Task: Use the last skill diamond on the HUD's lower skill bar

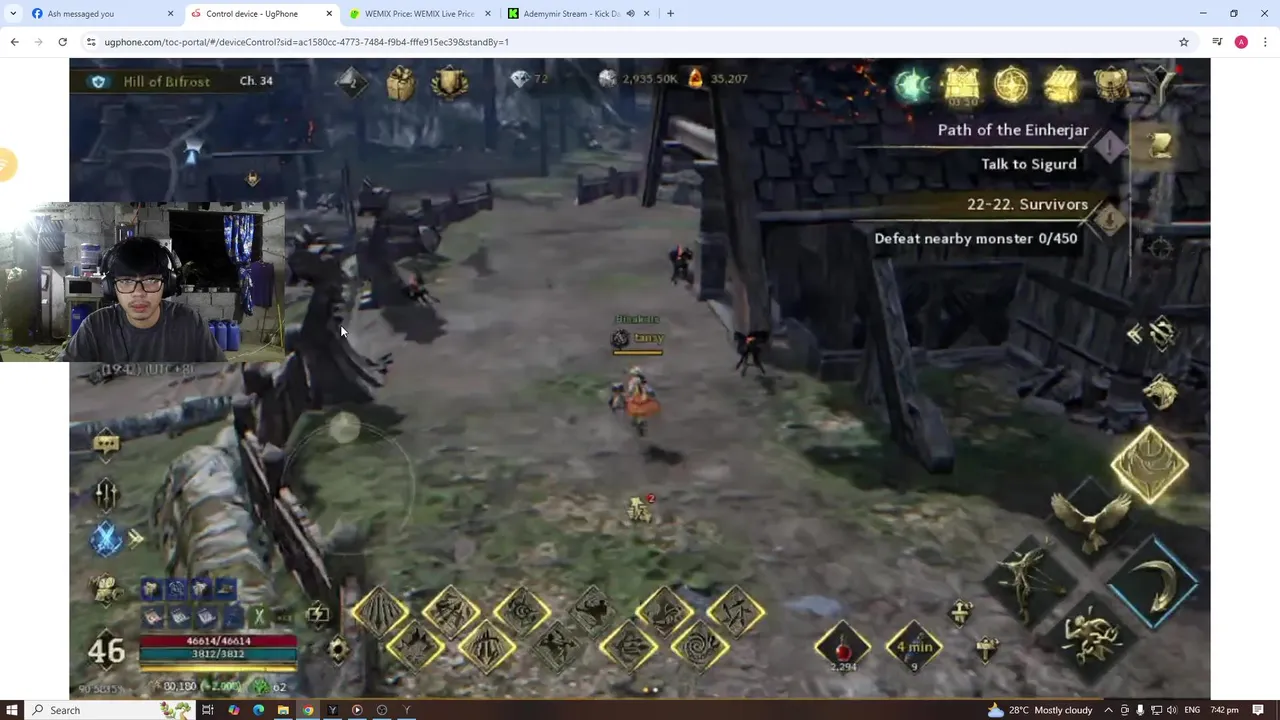Action: 735,612
